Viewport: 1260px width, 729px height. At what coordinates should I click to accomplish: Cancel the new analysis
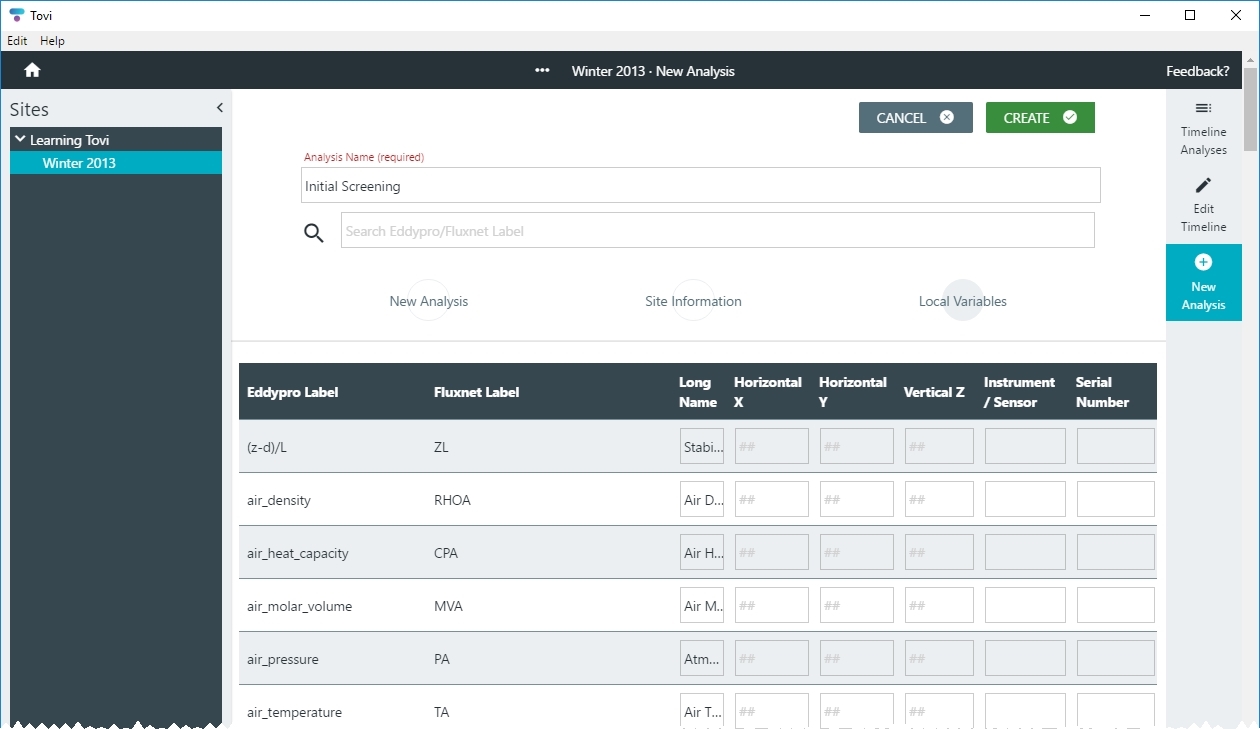[915, 118]
